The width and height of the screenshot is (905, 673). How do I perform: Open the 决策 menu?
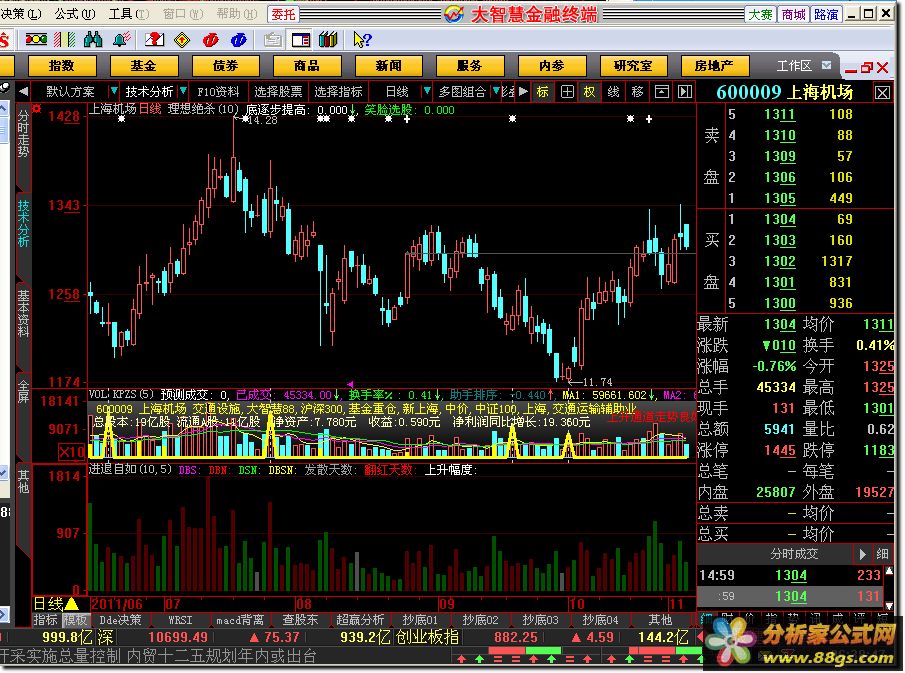point(21,13)
